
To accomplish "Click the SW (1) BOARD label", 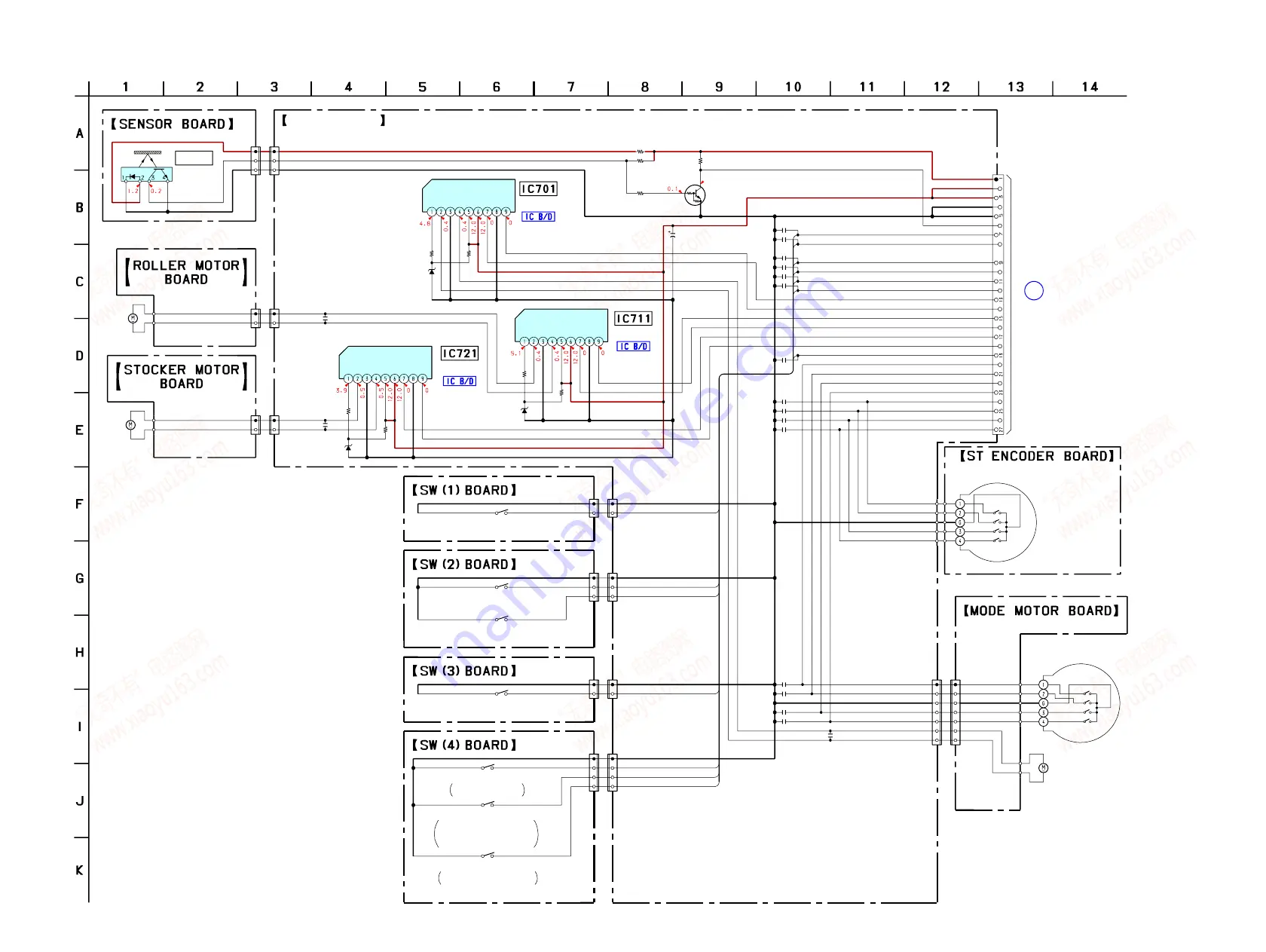I will click(464, 491).
